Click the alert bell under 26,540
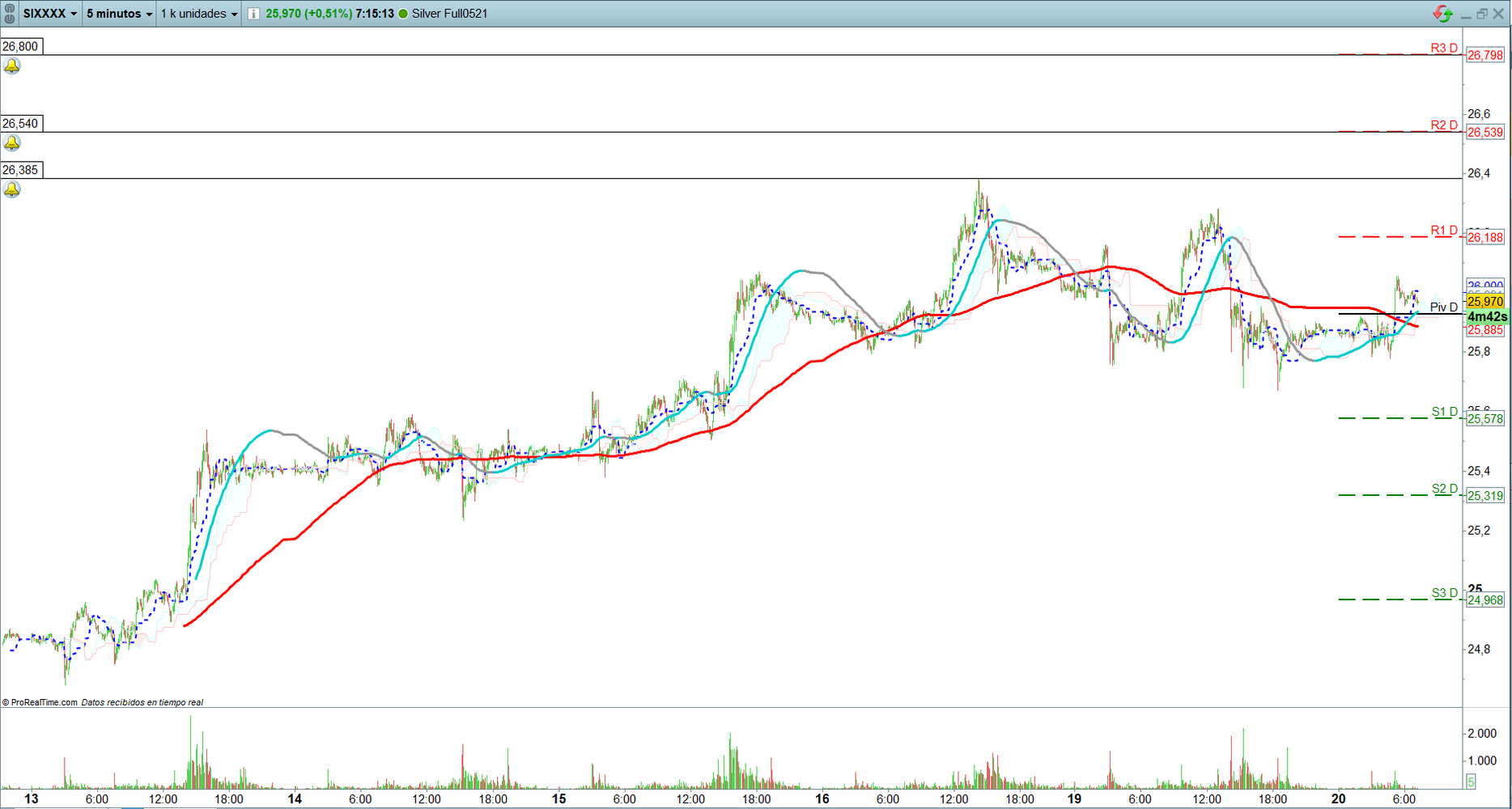The width and height of the screenshot is (1512, 809). pos(12,143)
